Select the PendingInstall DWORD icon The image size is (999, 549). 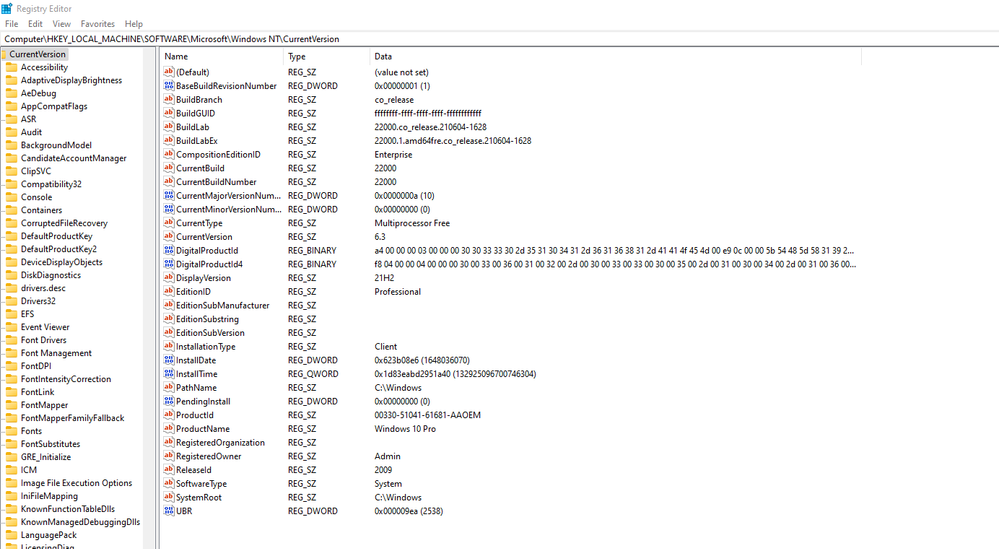click(169, 401)
